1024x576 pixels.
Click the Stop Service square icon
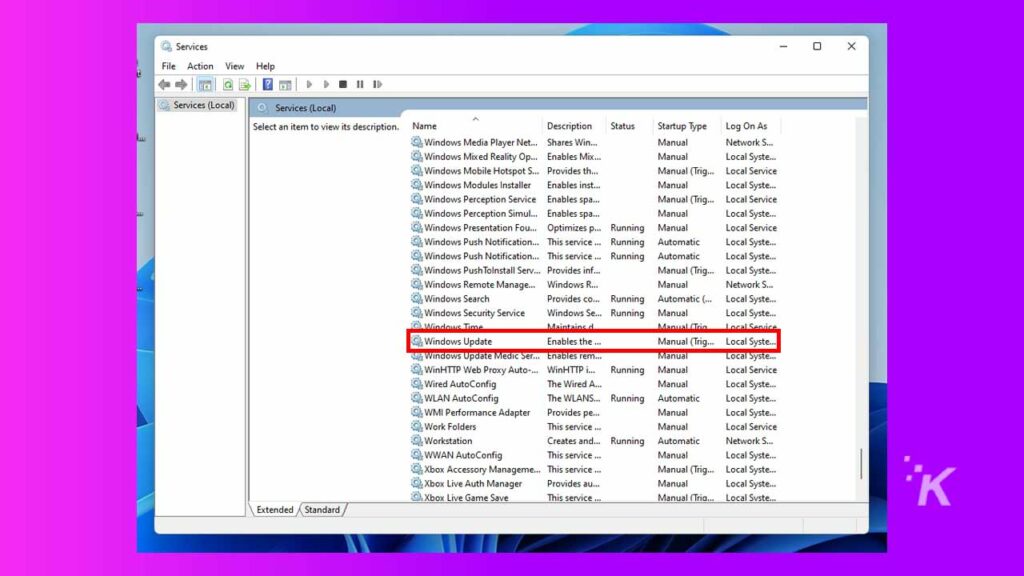point(343,84)
